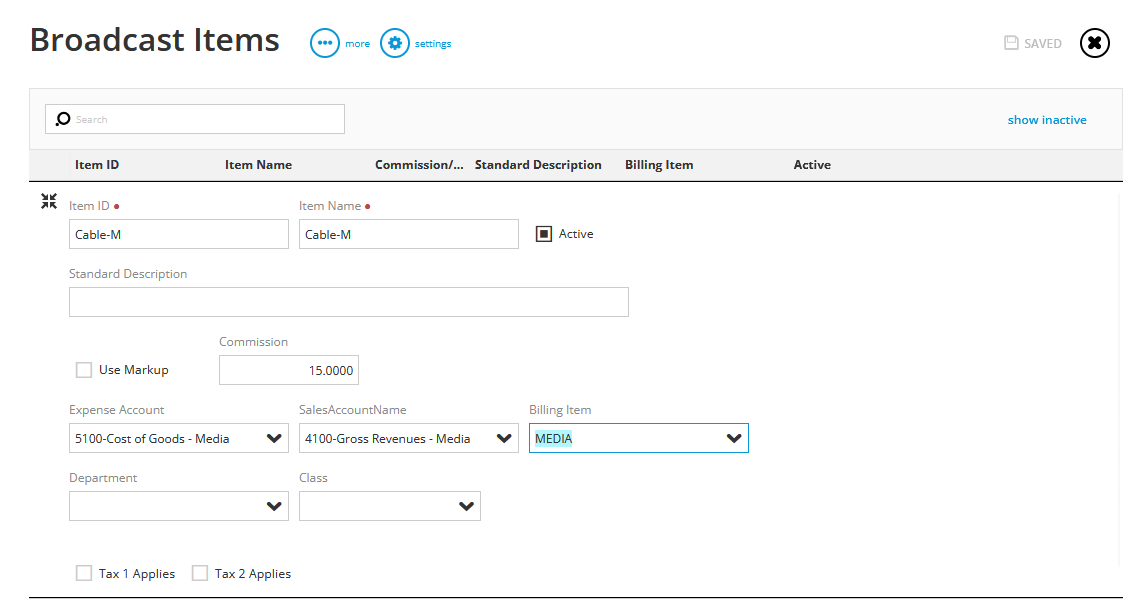1125x604 pixels.
Task: Expand the Expense Account dropdown
Action: point(273,438)
